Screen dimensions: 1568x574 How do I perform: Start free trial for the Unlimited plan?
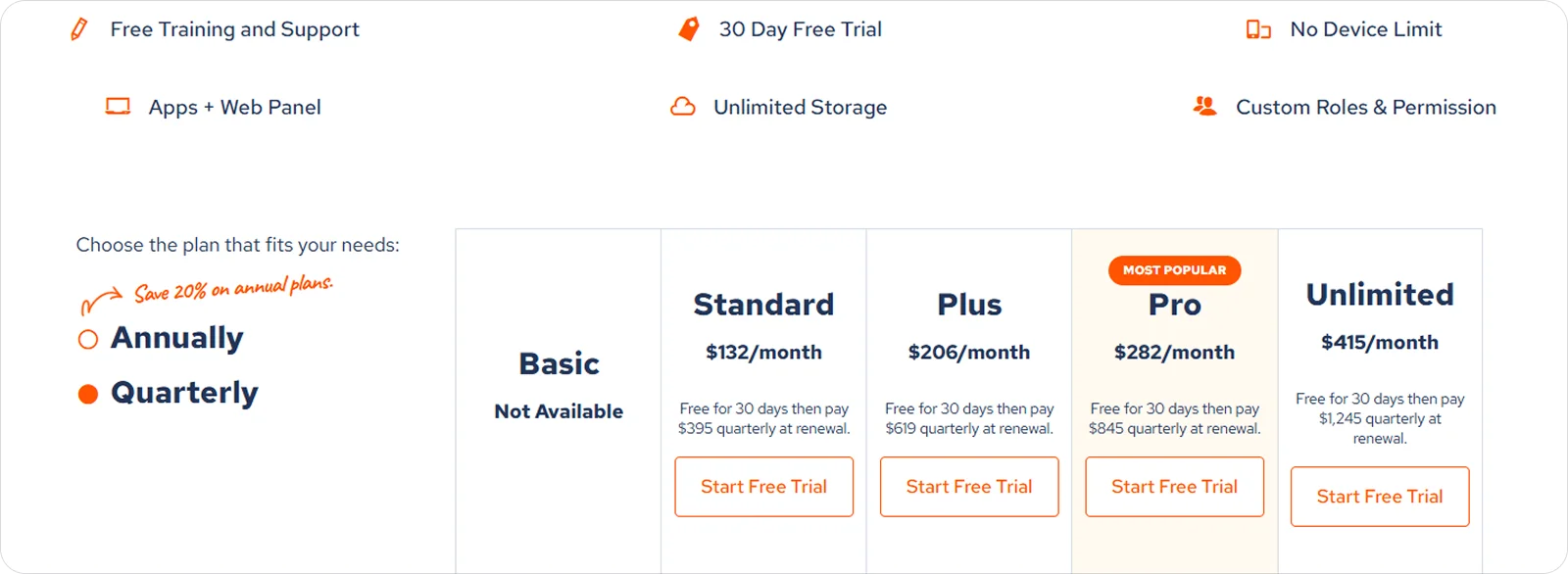[1380, 497]
